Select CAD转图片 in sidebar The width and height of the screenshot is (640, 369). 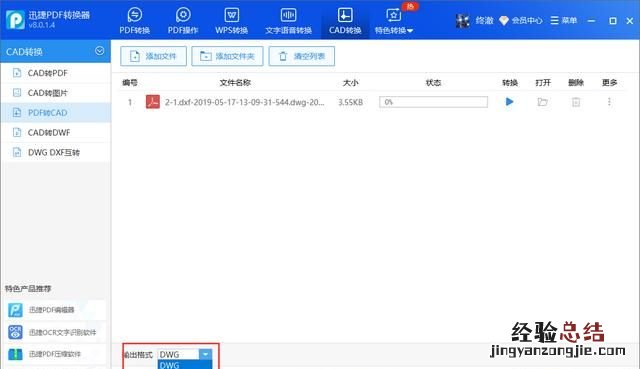tap(56, 93)
